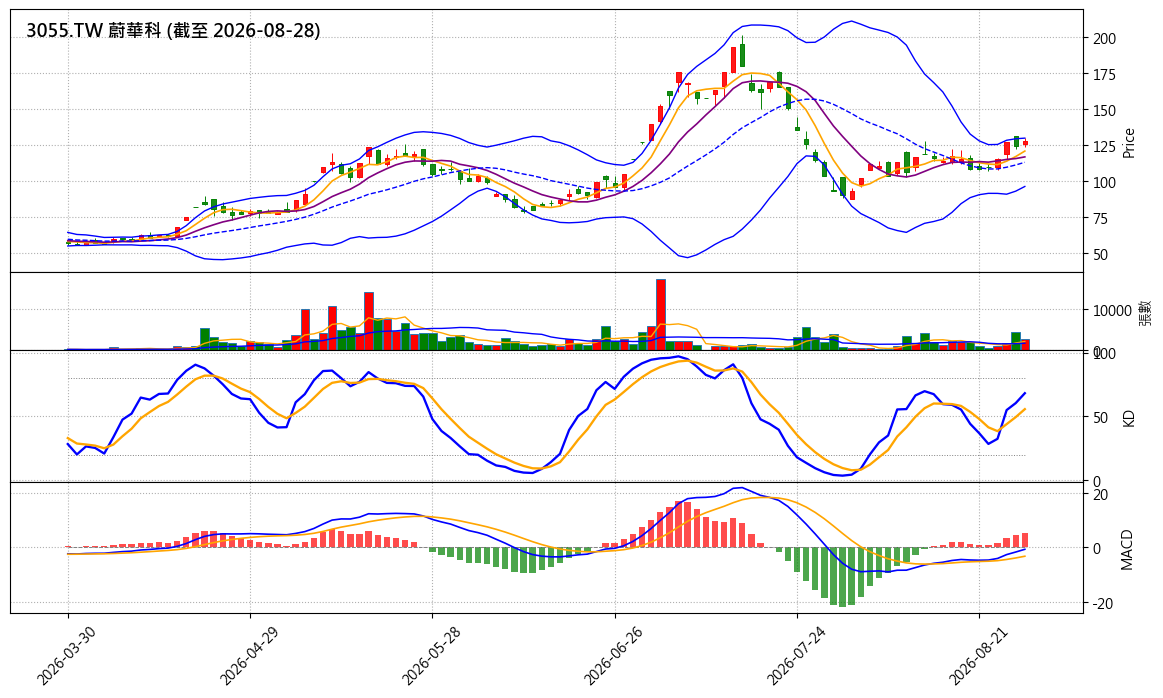
Task: Click the 20 tick on the MACD axis
Action: [1099, 495]
